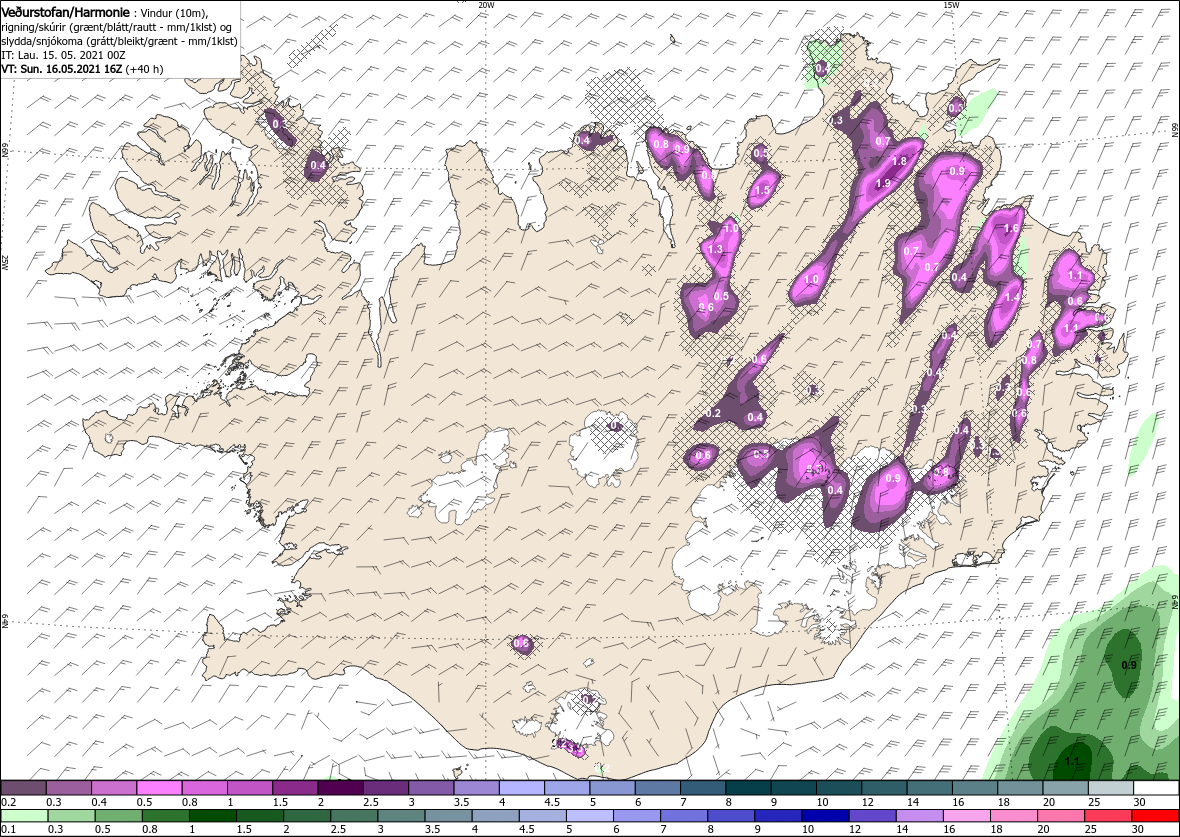
Task: Click the darkest purple 2 swatch in the upper legend row
Action: coord(340,788)
